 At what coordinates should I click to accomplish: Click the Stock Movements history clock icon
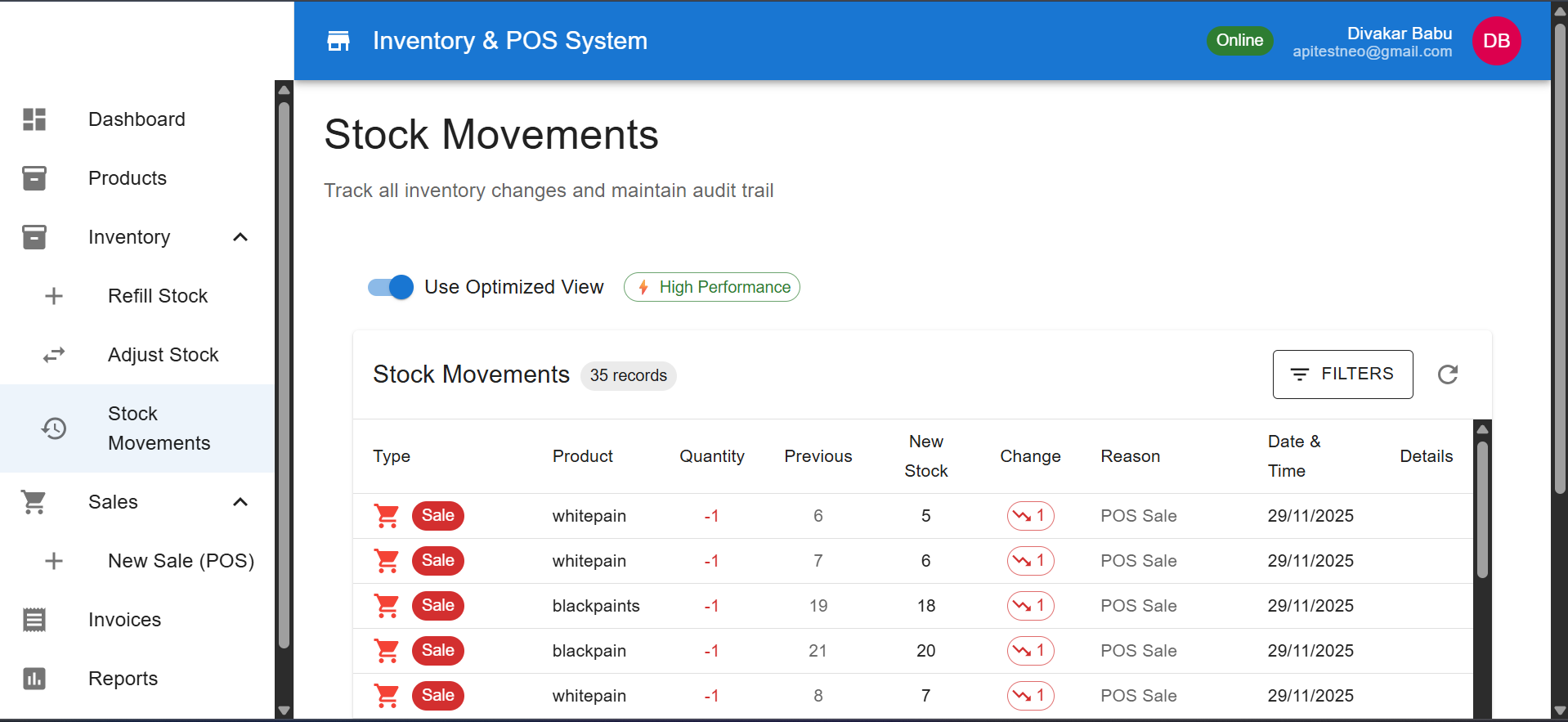pos(54,428)
